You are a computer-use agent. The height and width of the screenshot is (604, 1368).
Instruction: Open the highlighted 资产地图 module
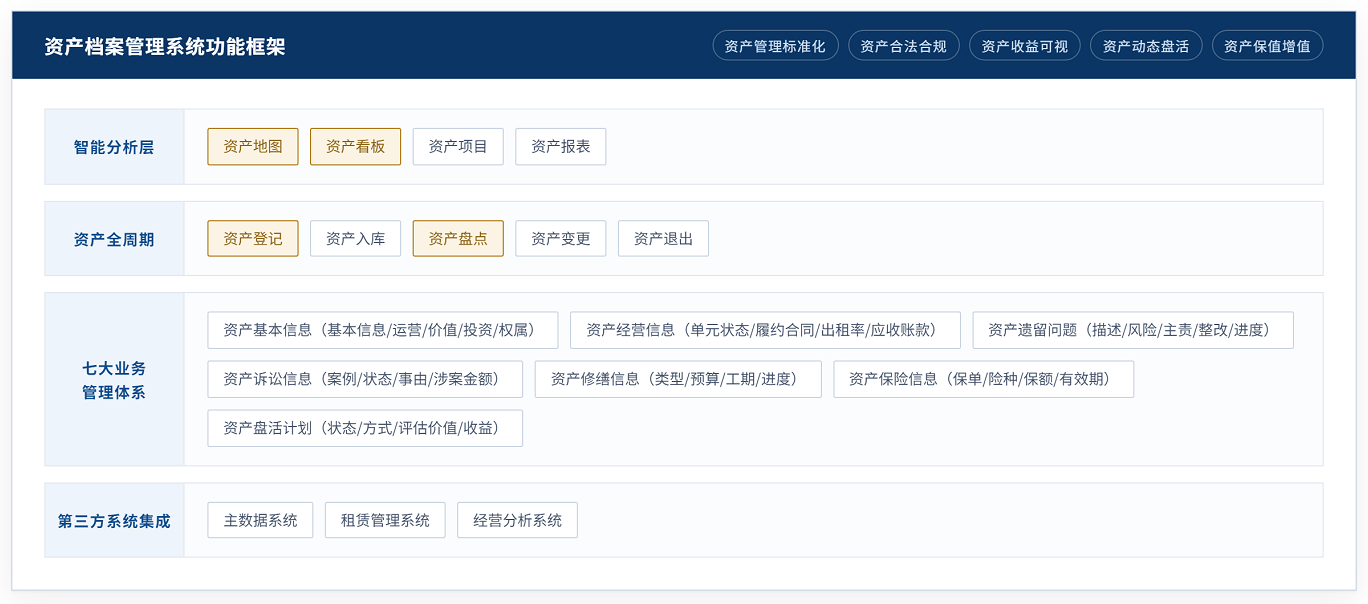[x=253, y=147]
